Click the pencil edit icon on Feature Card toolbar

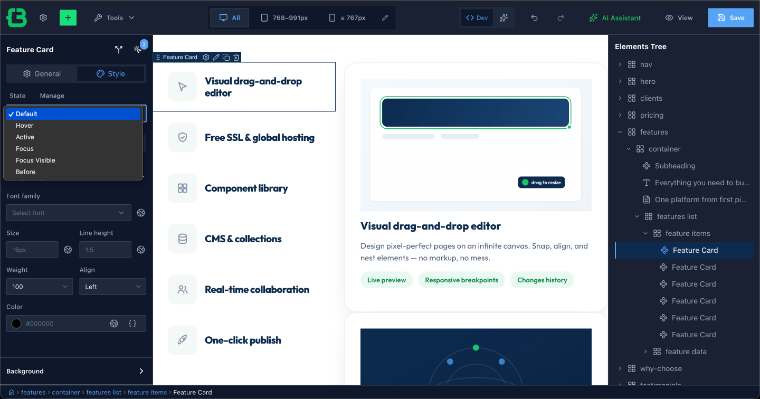click(x=216, y=57)
